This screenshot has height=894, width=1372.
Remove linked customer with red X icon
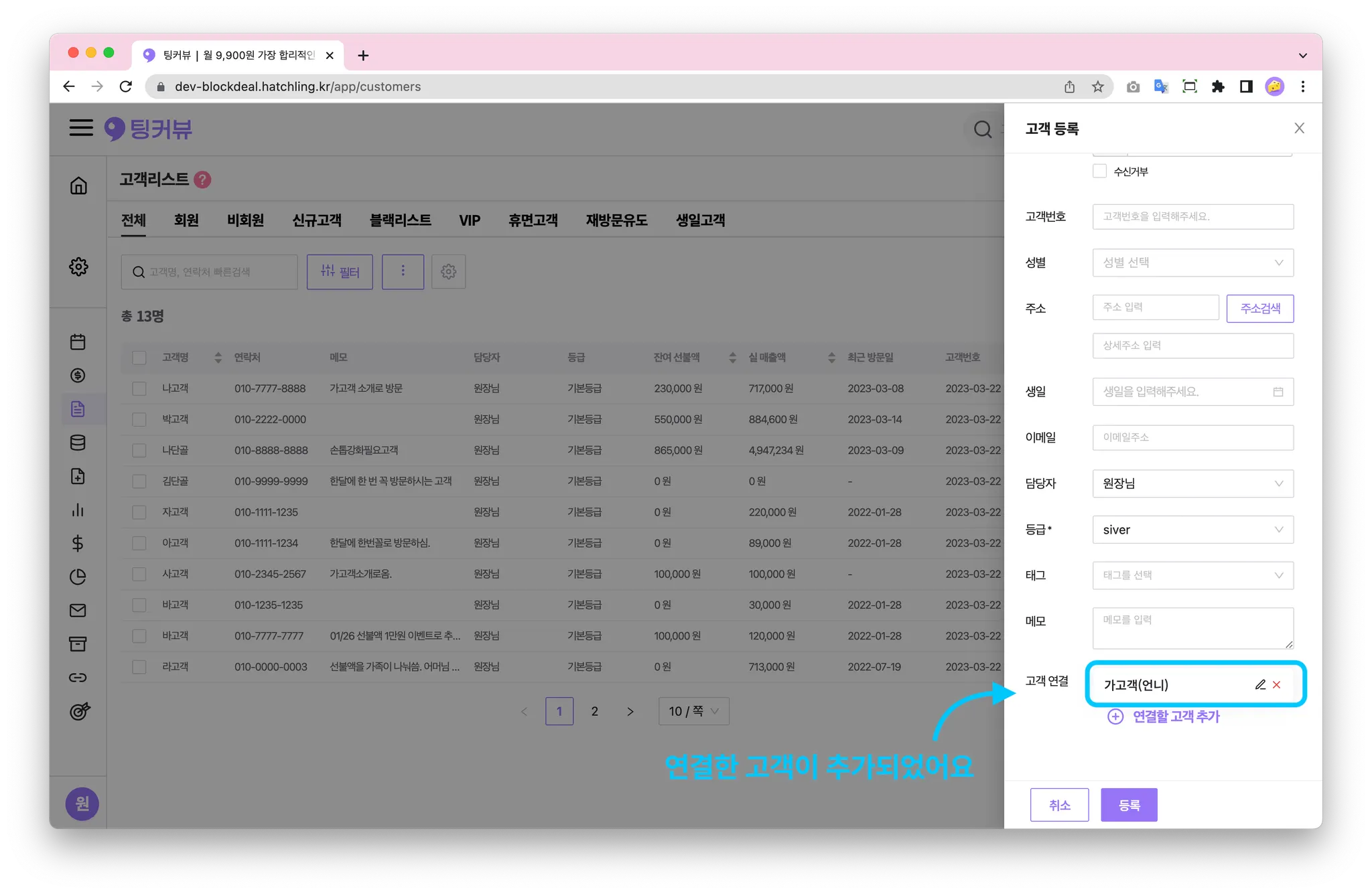[1277, 684]
